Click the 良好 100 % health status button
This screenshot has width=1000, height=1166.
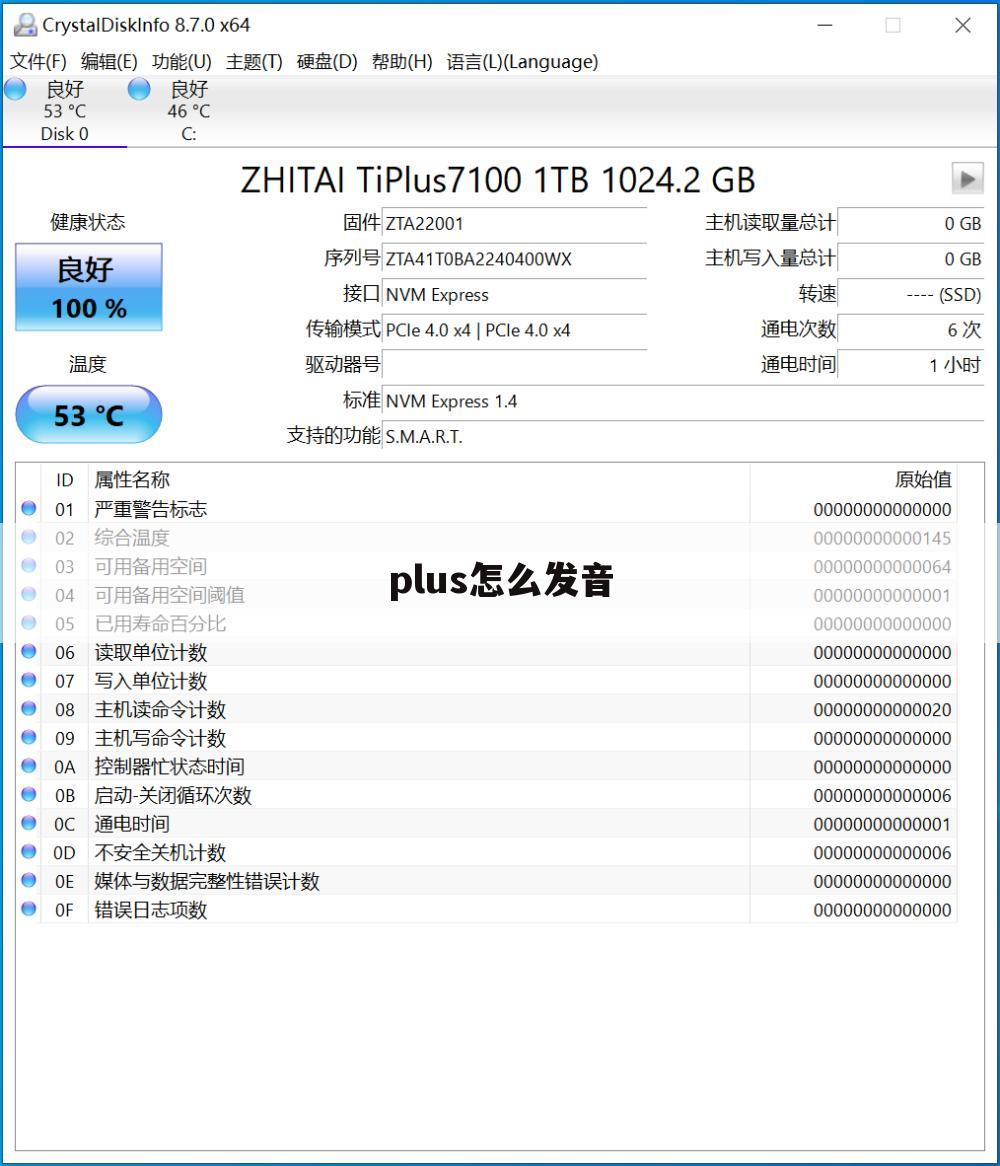[88, 287]
